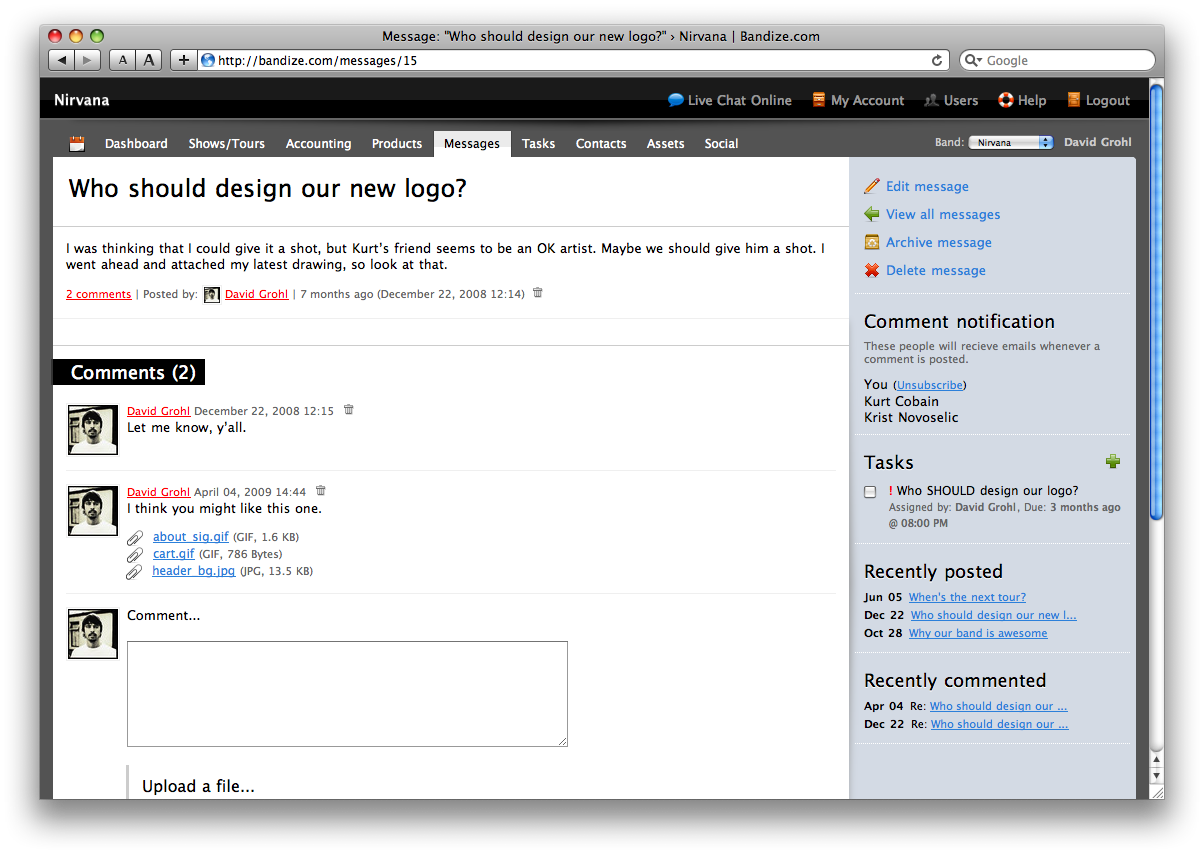Click the small avatar beside Posted by
Image resolution: width=1204 pixels, height=854 pixels.
(x=212, y=294)
